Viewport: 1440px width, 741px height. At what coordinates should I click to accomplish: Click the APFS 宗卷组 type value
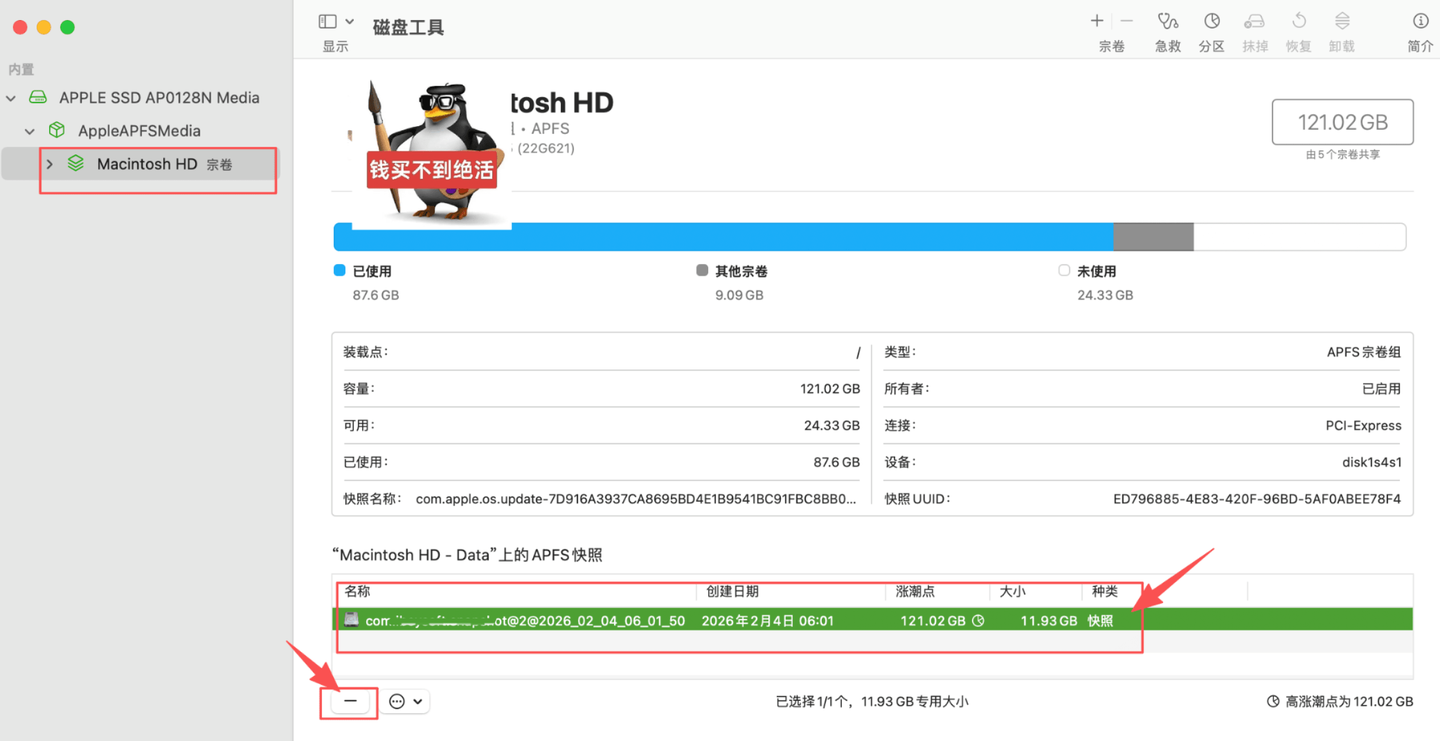pyautogui.click(x=1364, y=352)
